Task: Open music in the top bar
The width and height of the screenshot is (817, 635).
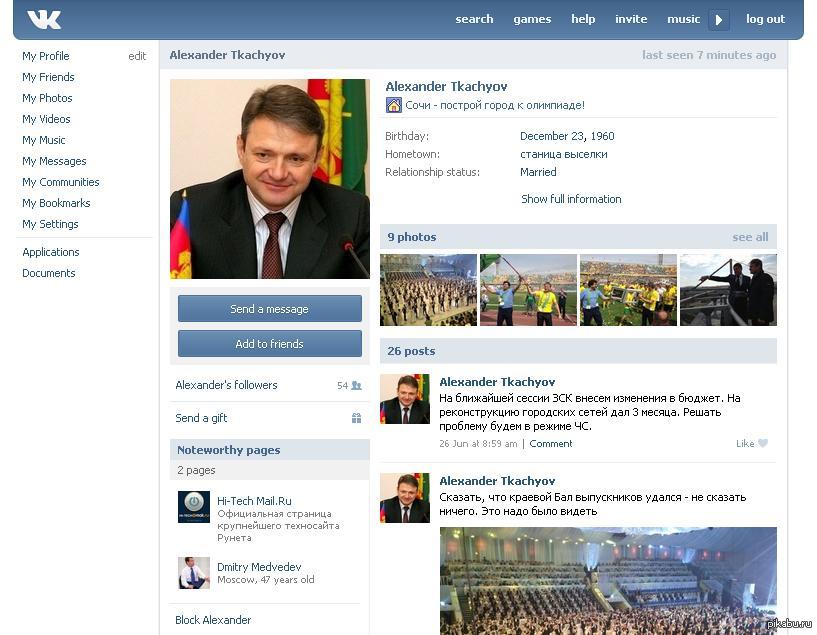Action: 684,19
